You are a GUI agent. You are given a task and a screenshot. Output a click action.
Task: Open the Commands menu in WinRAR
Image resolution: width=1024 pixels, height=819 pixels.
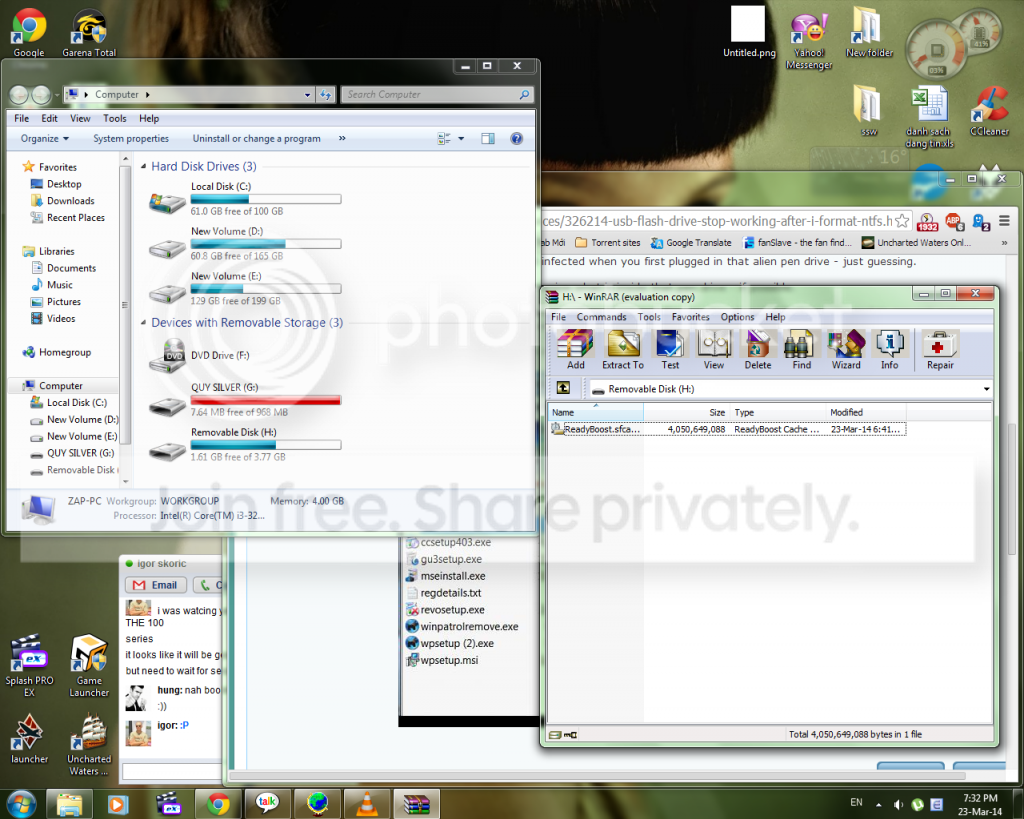[601, 317]
